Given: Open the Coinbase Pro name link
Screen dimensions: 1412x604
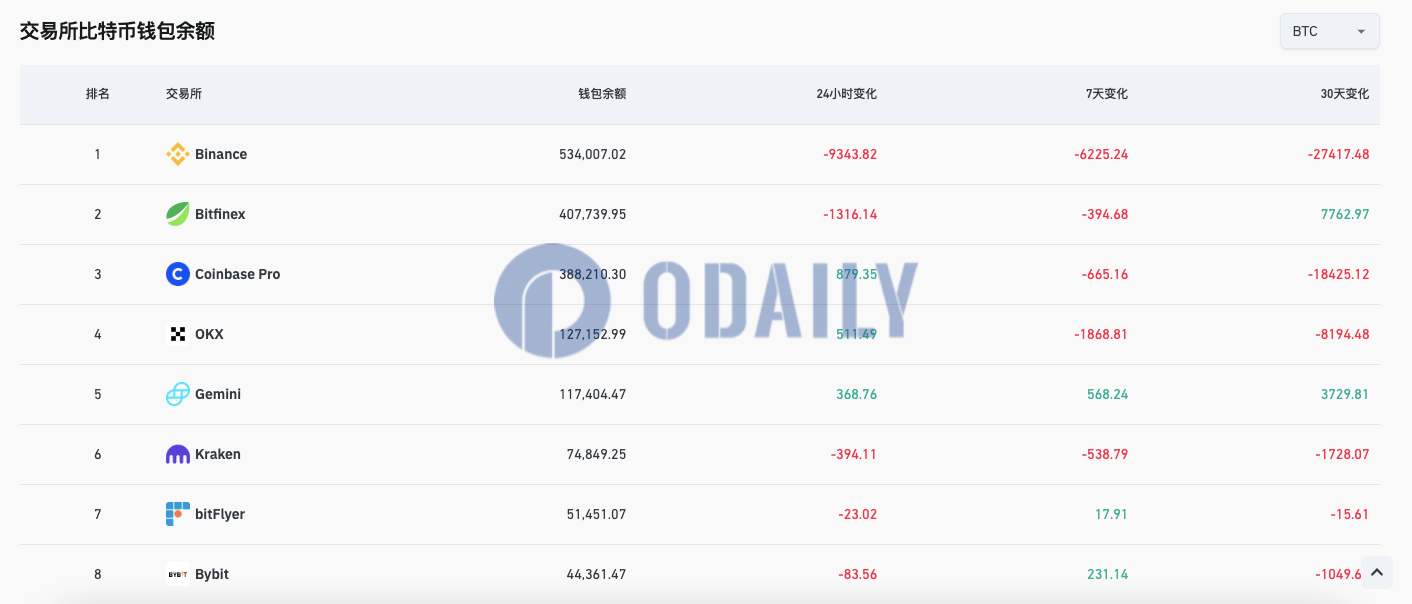Looking at the screenshot, I should 237,274.
